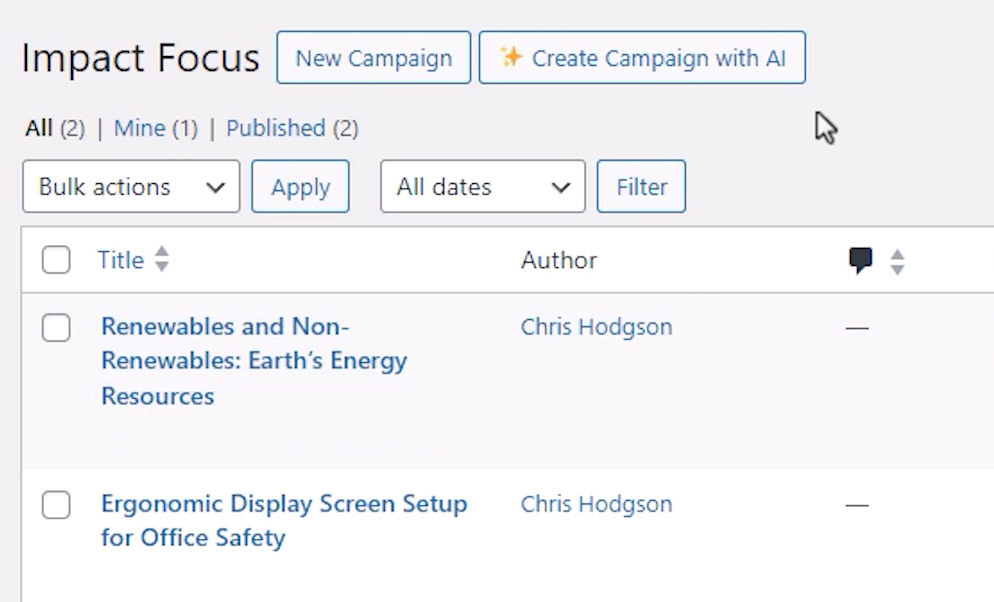Click Chris Hodgson author in the Renewables row
The width and height of the screenshot is (994, 602).
596,327
